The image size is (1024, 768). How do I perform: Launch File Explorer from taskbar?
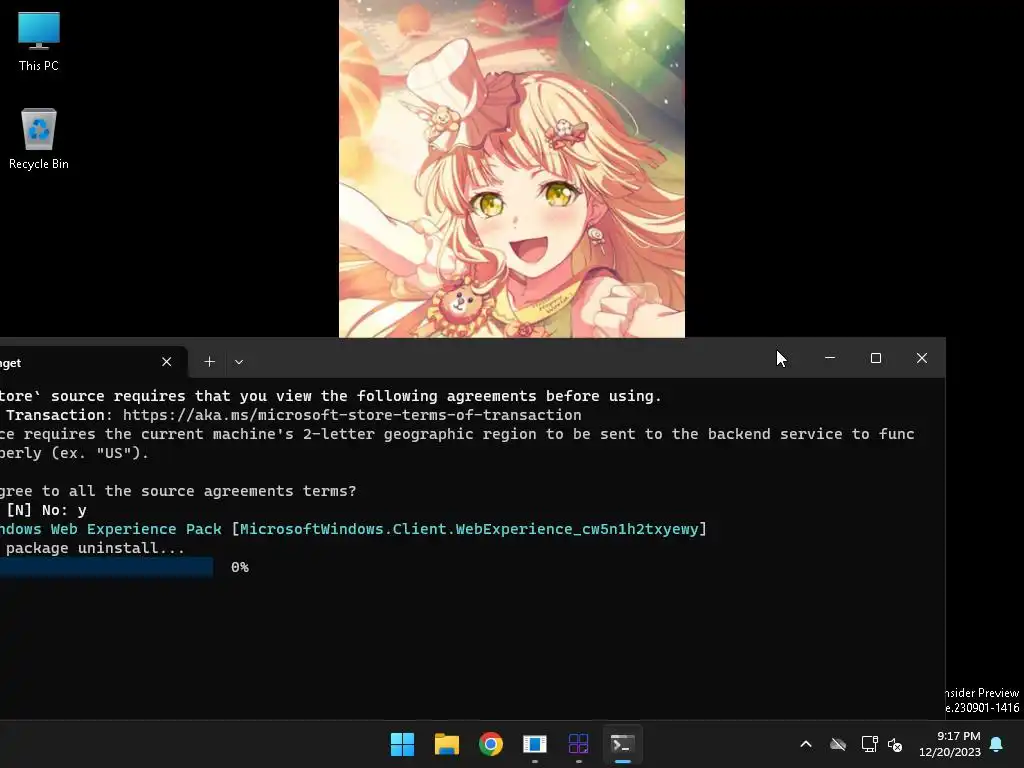(447, 744)
